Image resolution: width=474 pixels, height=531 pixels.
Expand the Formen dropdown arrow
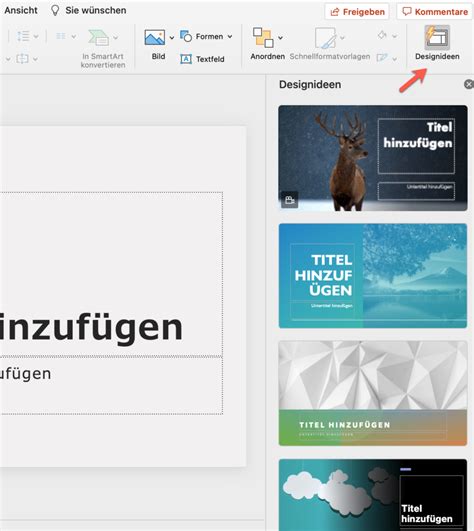pyautogui.click(x=230, y=36)
